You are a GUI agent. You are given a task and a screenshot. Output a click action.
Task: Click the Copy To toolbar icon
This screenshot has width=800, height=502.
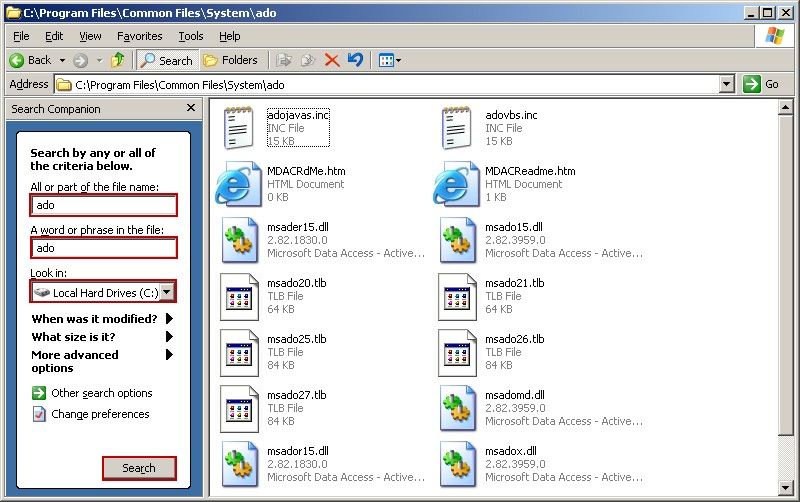tap(308, 60)
